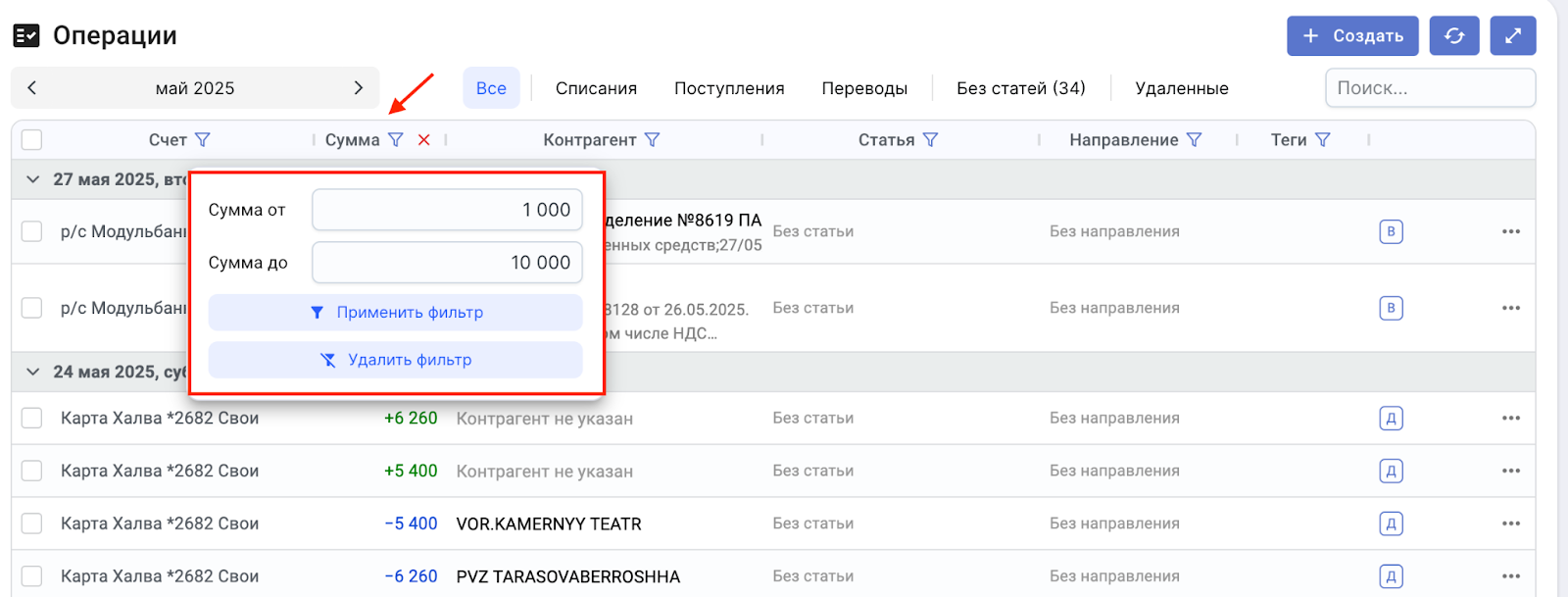This screenshot has width=1568, height=597.
Task: Toggle the select-all checkbox in table header
Action: click(x=32, y=139)
